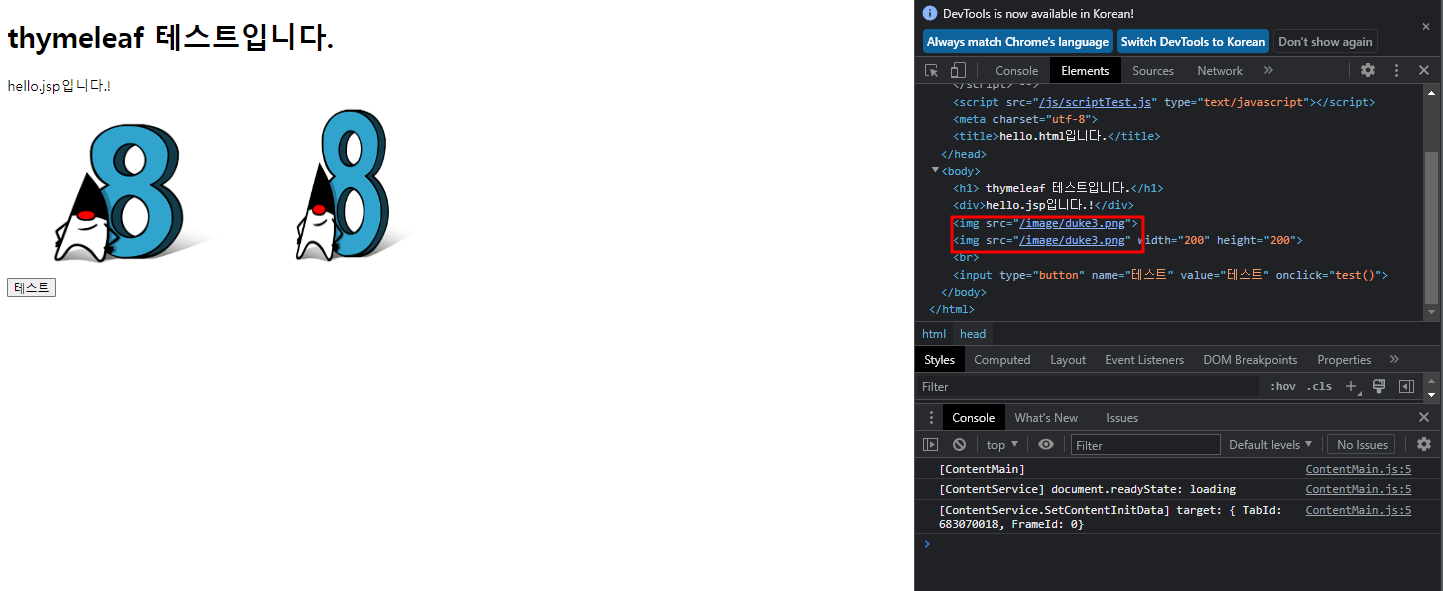Close the console drawer

pyautogui.click(x=1424, y=417)
